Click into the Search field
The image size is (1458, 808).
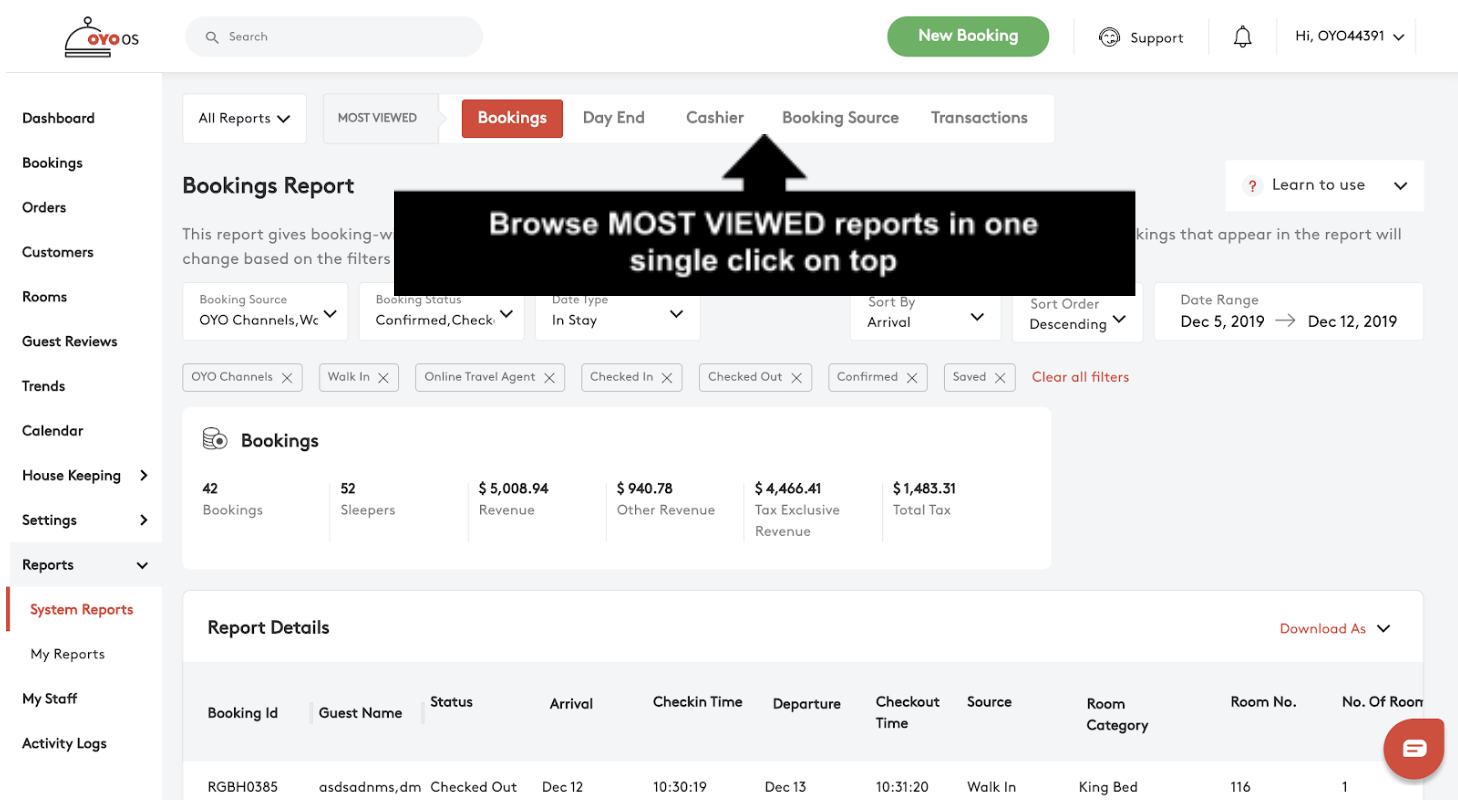click(334, 37)
